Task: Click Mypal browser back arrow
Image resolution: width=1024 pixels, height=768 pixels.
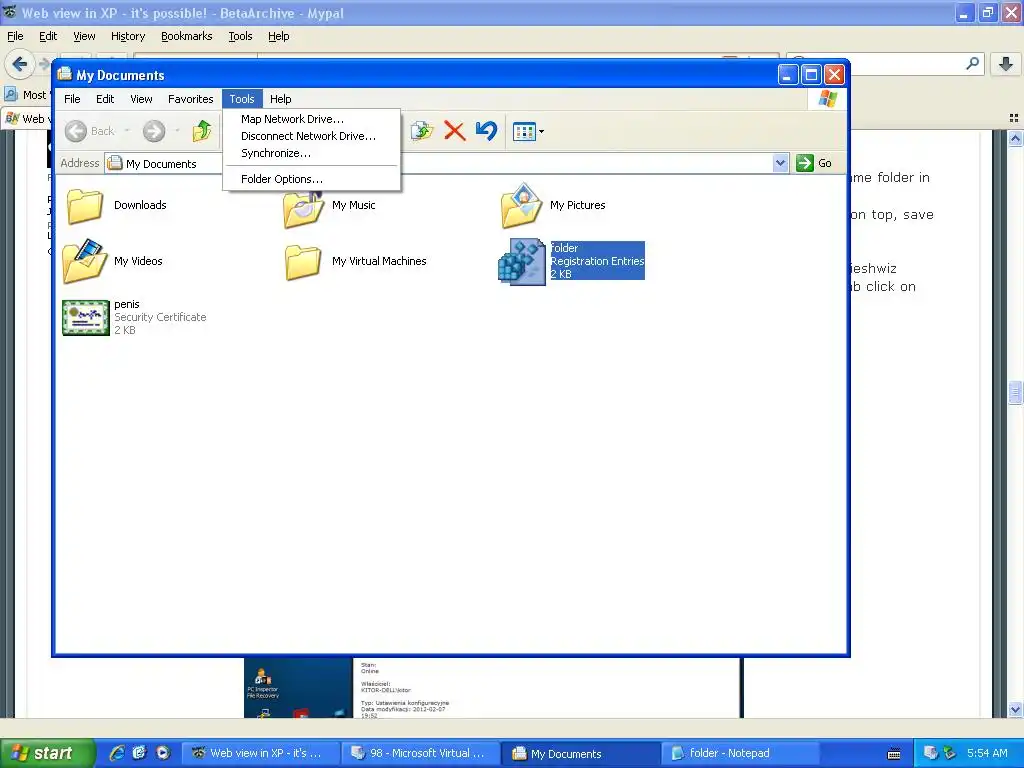Action: click(20, 64)
